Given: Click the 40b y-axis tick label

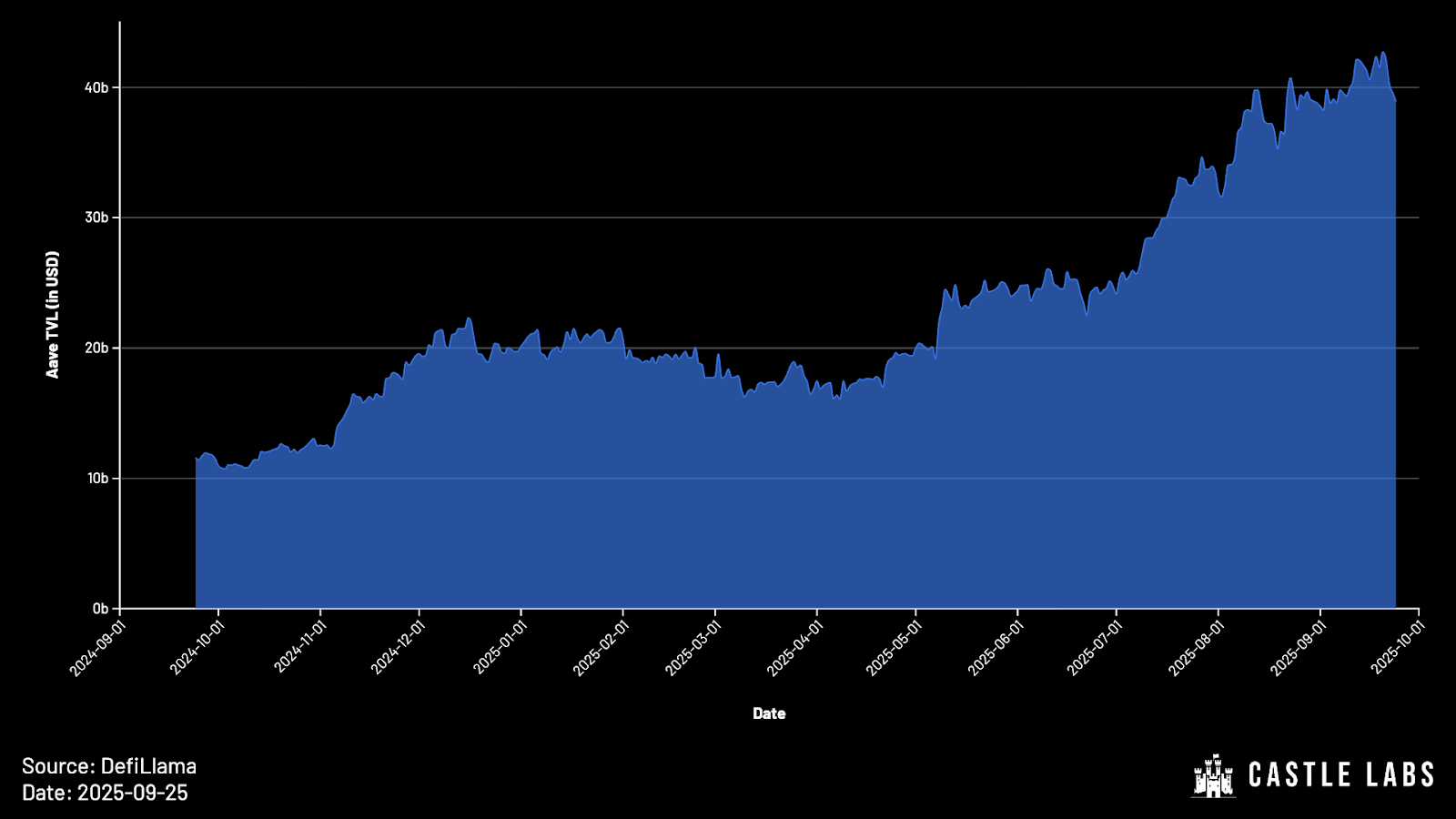Looking at the screenshot, I should 96,87.
